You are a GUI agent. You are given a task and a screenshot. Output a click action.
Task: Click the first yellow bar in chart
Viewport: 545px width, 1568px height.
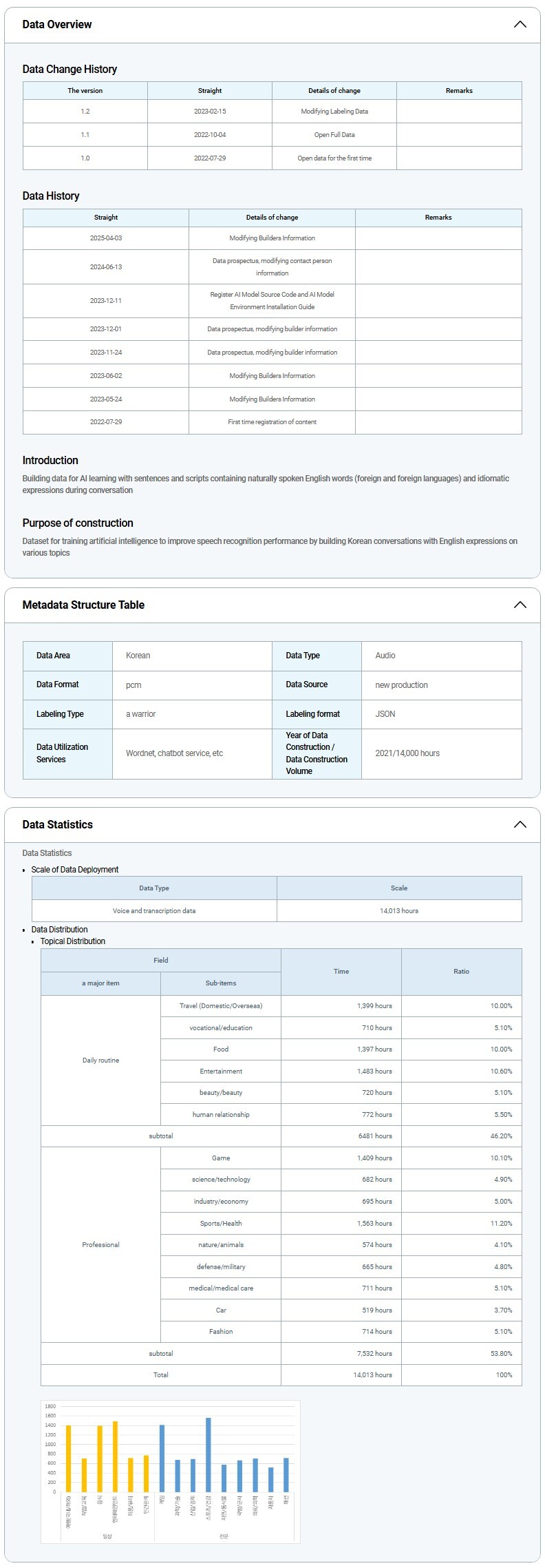click(68, 1458)
